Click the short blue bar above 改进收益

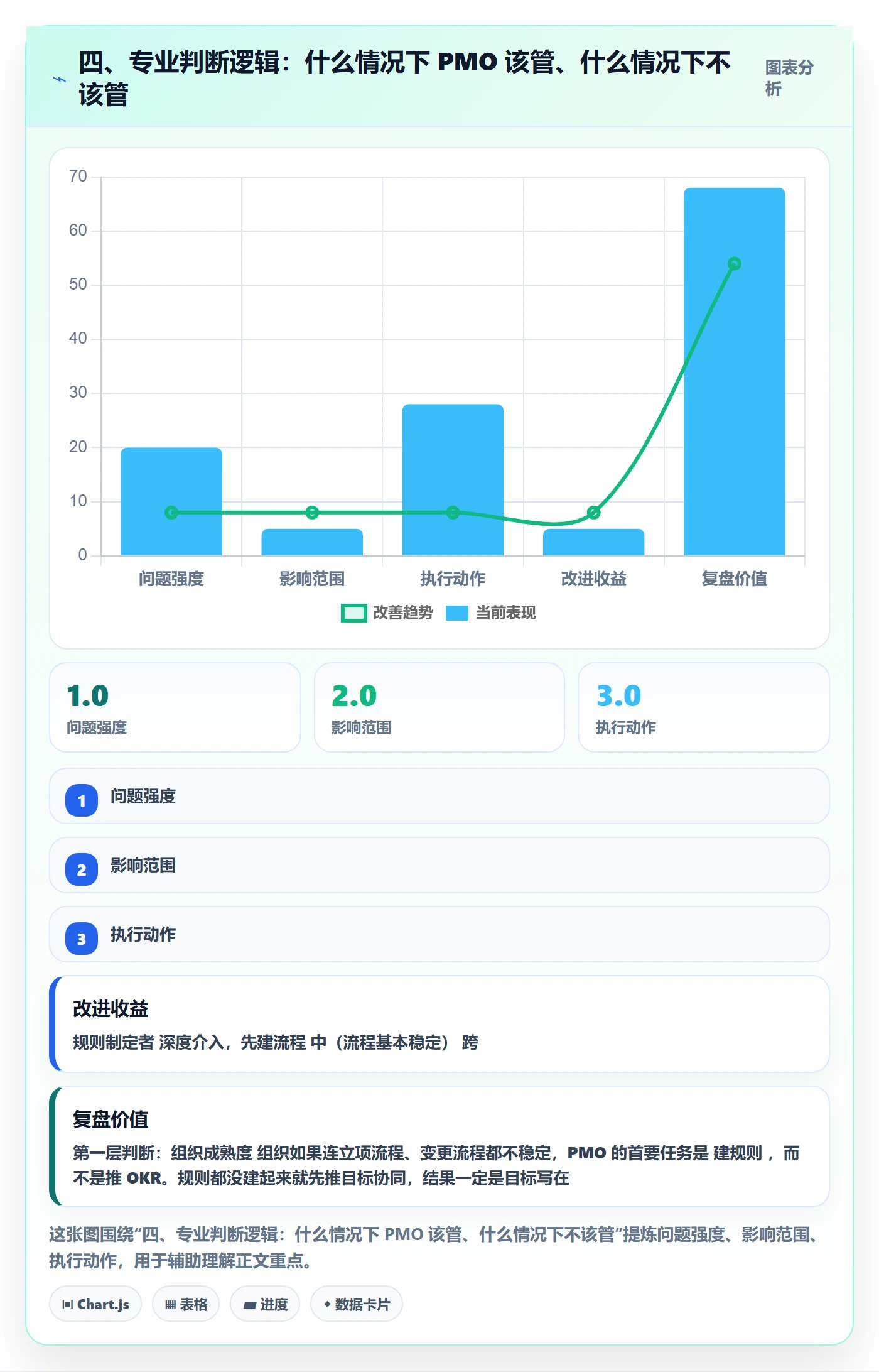(x=593, y=542)
